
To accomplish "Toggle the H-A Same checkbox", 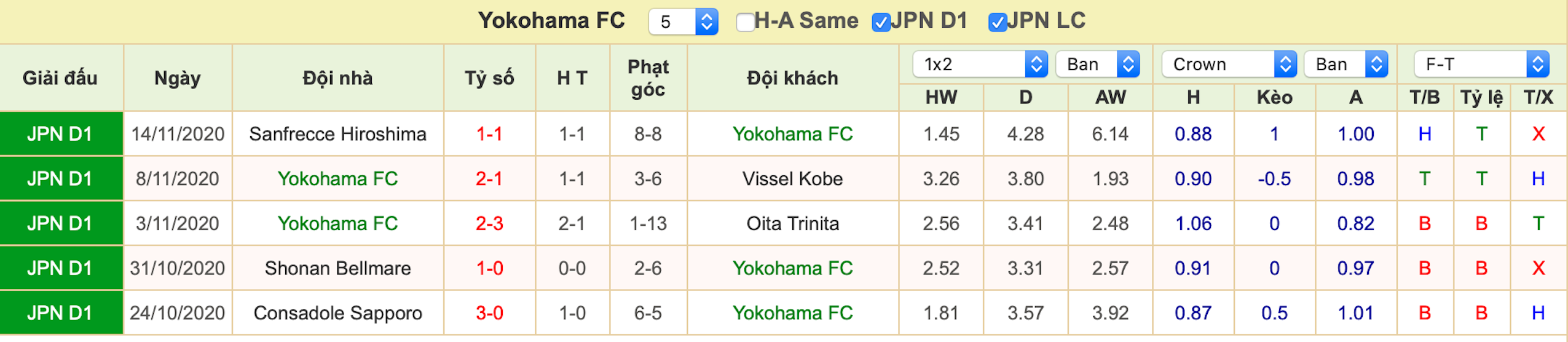I will (745, 22).
